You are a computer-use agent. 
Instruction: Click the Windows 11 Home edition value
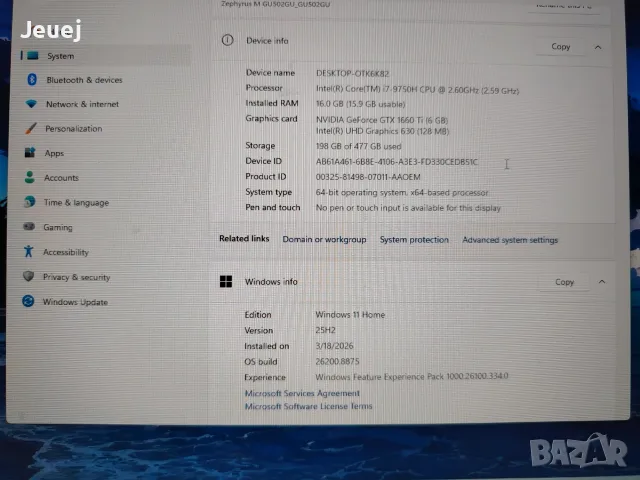[x=350, y=315]
